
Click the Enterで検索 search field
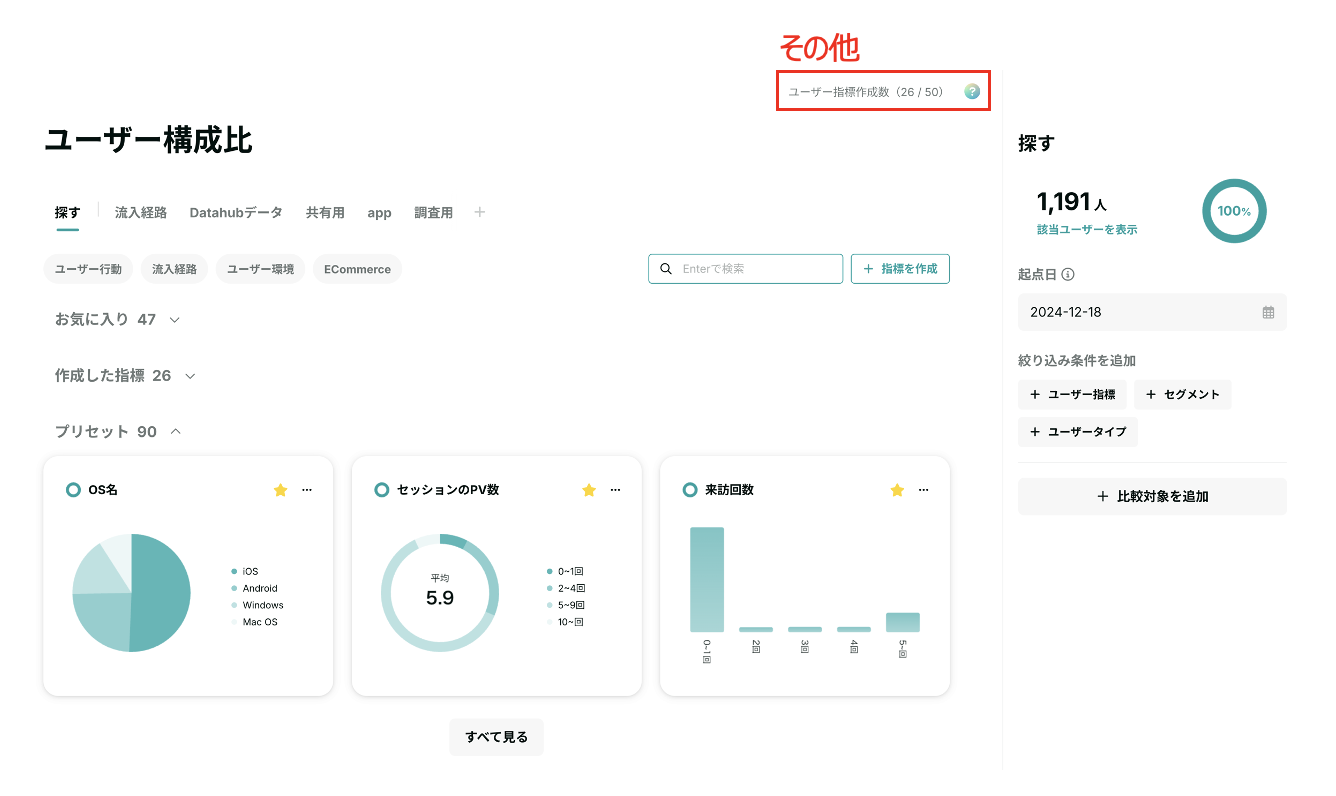pos(746,269)
